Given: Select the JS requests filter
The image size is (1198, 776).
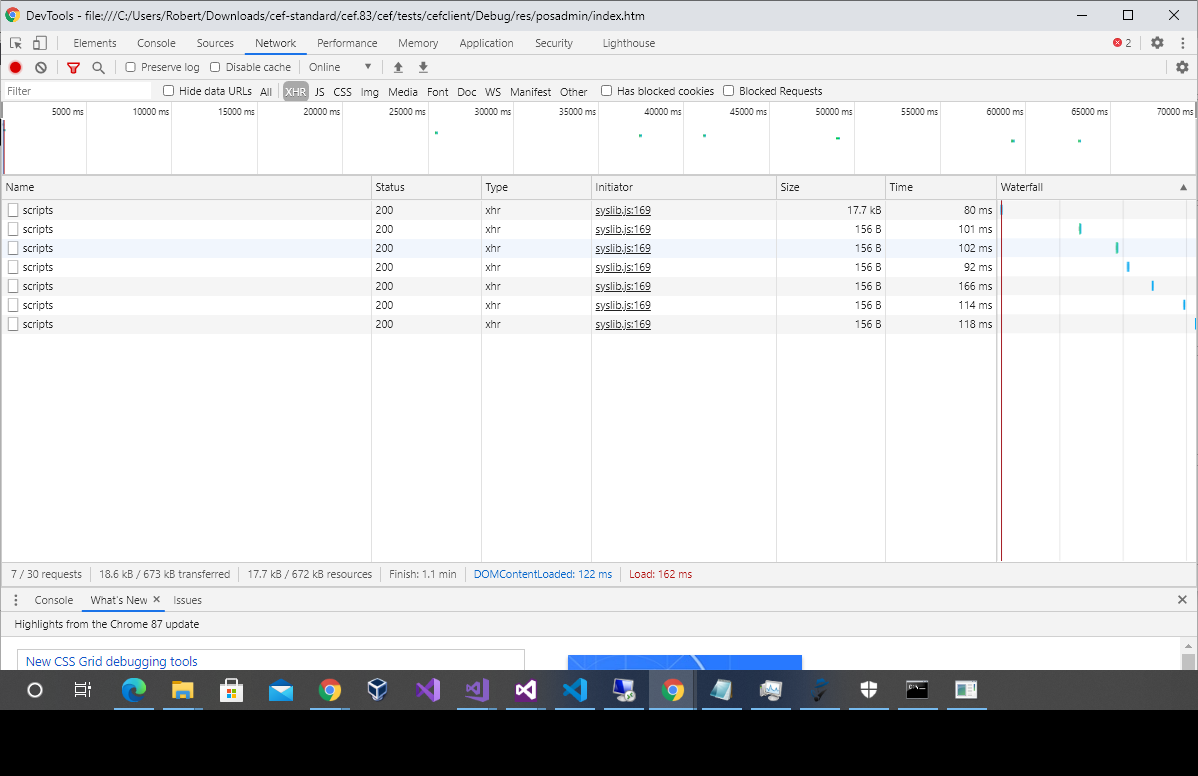Looking at the screenshot, I should pyautogui.click(x=319, y=91).
